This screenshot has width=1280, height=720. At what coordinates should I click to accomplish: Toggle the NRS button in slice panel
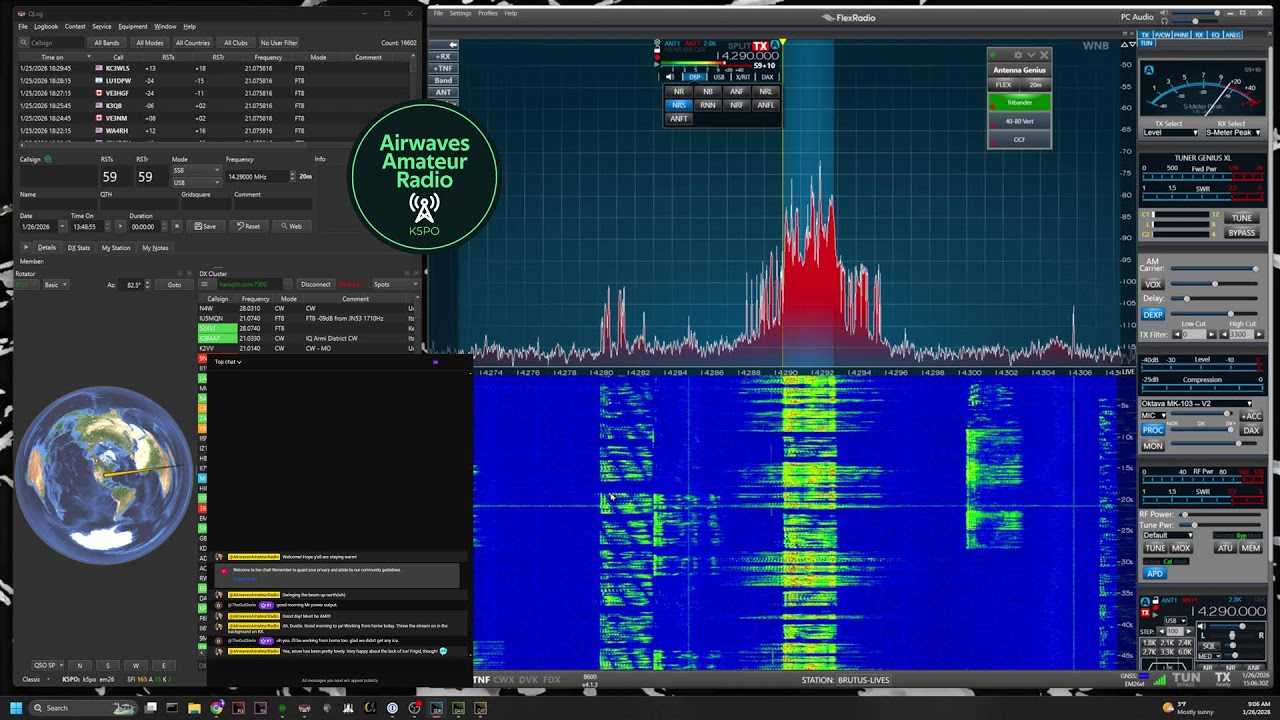679,105
